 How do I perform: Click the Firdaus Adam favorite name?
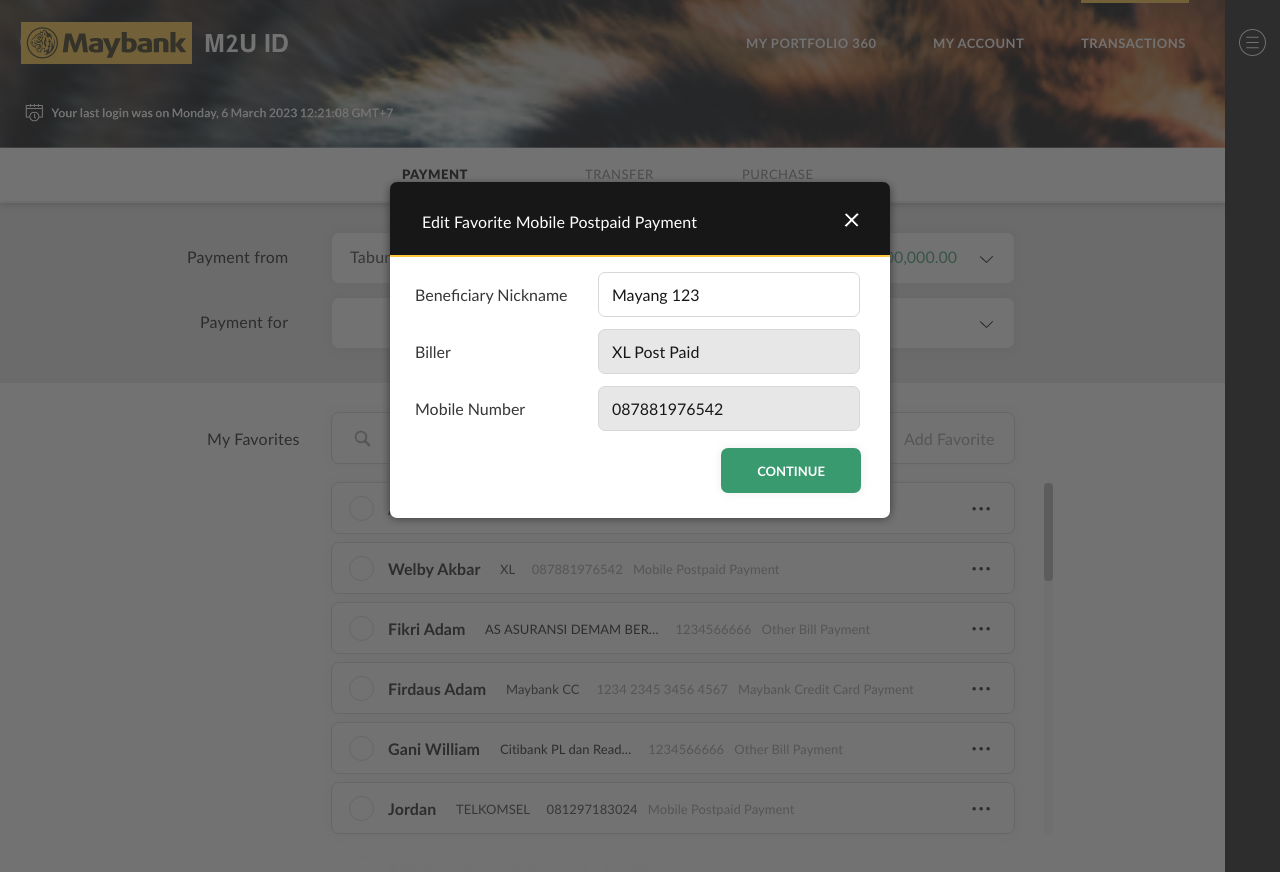click(437, 689)
